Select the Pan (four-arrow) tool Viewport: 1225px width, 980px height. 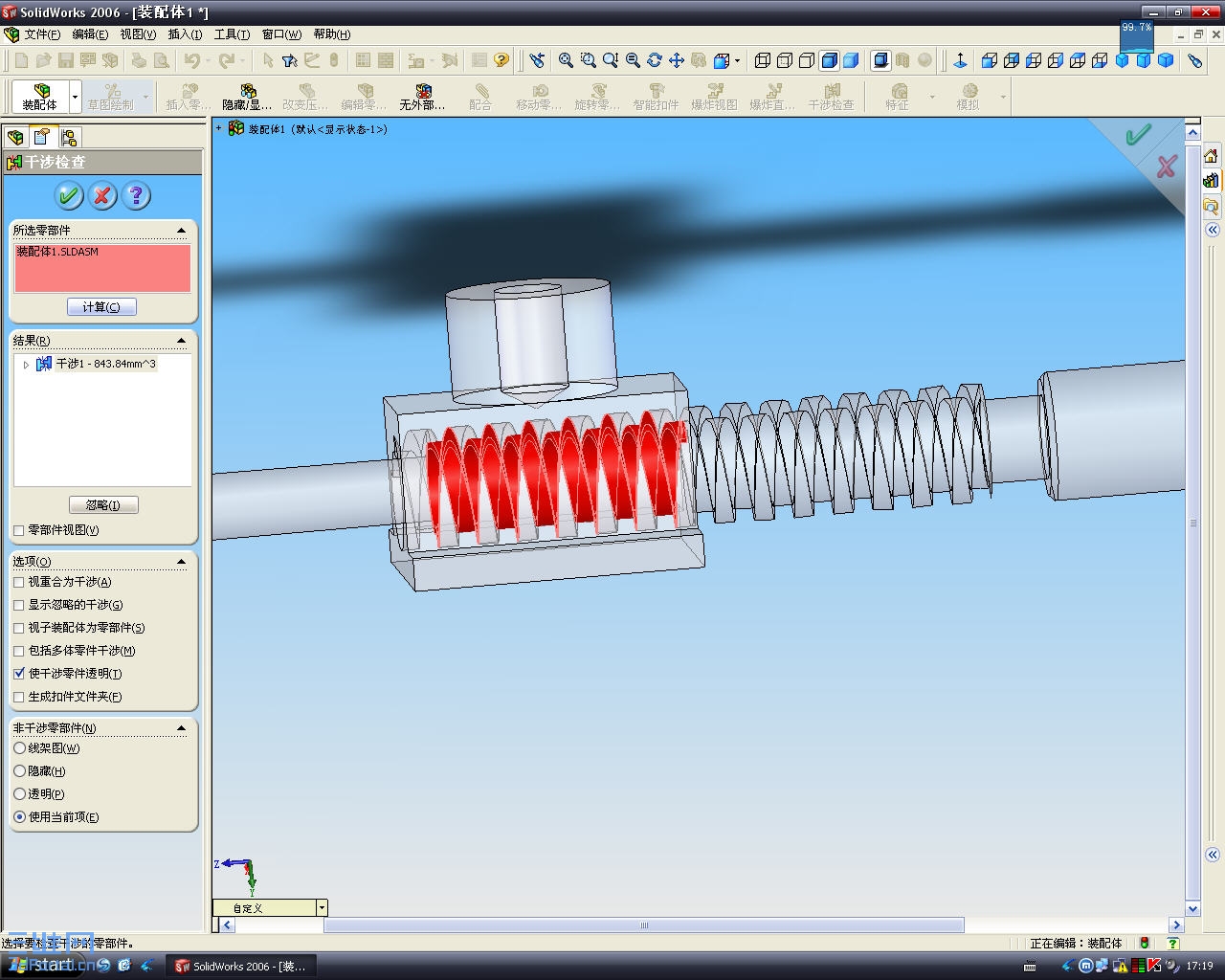(x=677, y=60)
